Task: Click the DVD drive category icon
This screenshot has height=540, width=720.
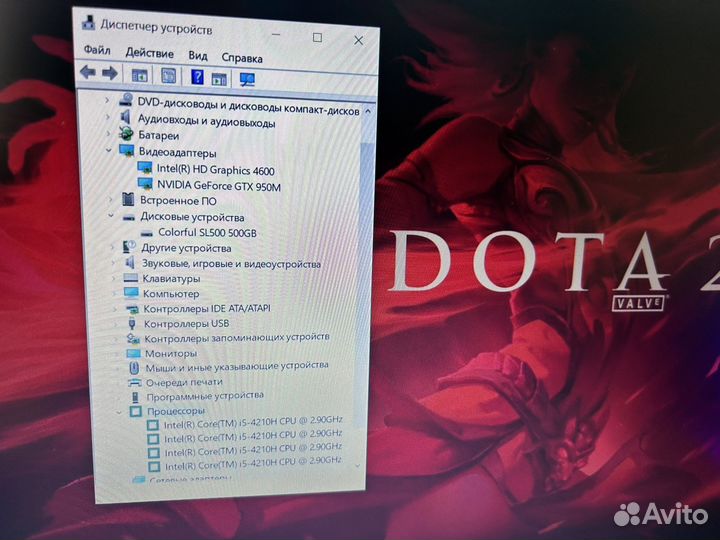Action: click(126, 100)
